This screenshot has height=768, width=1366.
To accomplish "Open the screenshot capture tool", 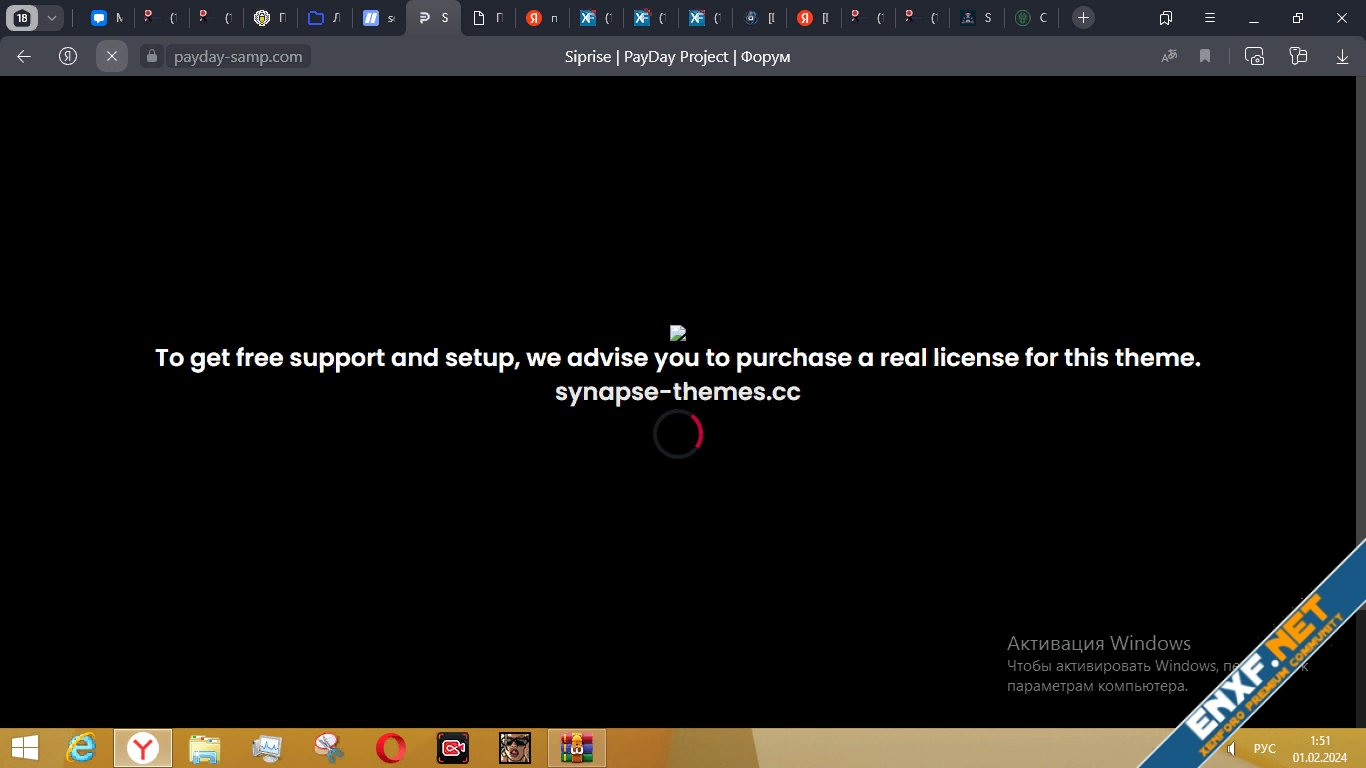I will [1254, 57].
